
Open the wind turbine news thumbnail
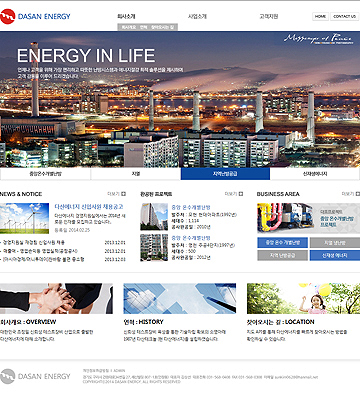click(24, 218)
